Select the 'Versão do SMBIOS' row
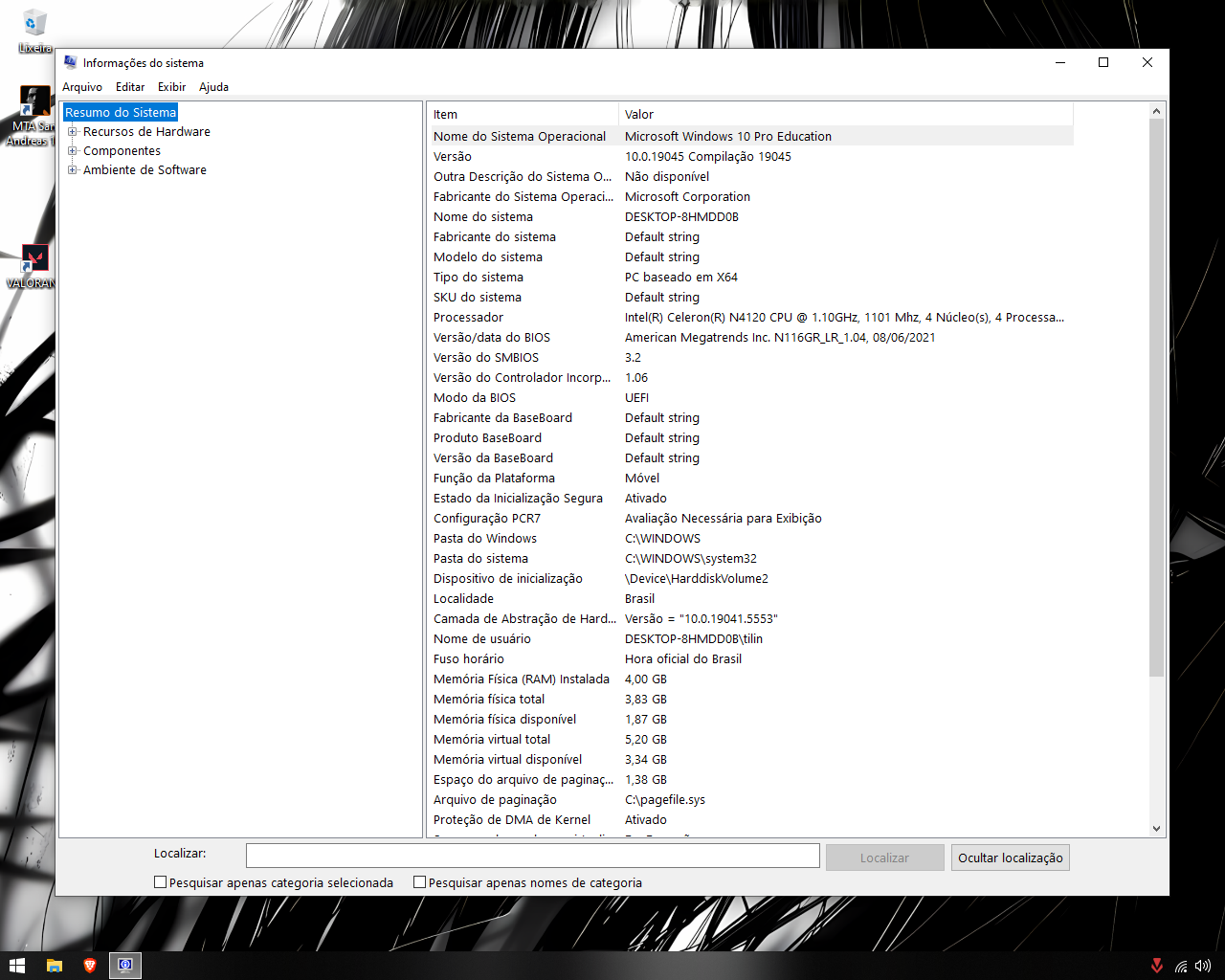The image size is (1225, 980). pos(751,358)
